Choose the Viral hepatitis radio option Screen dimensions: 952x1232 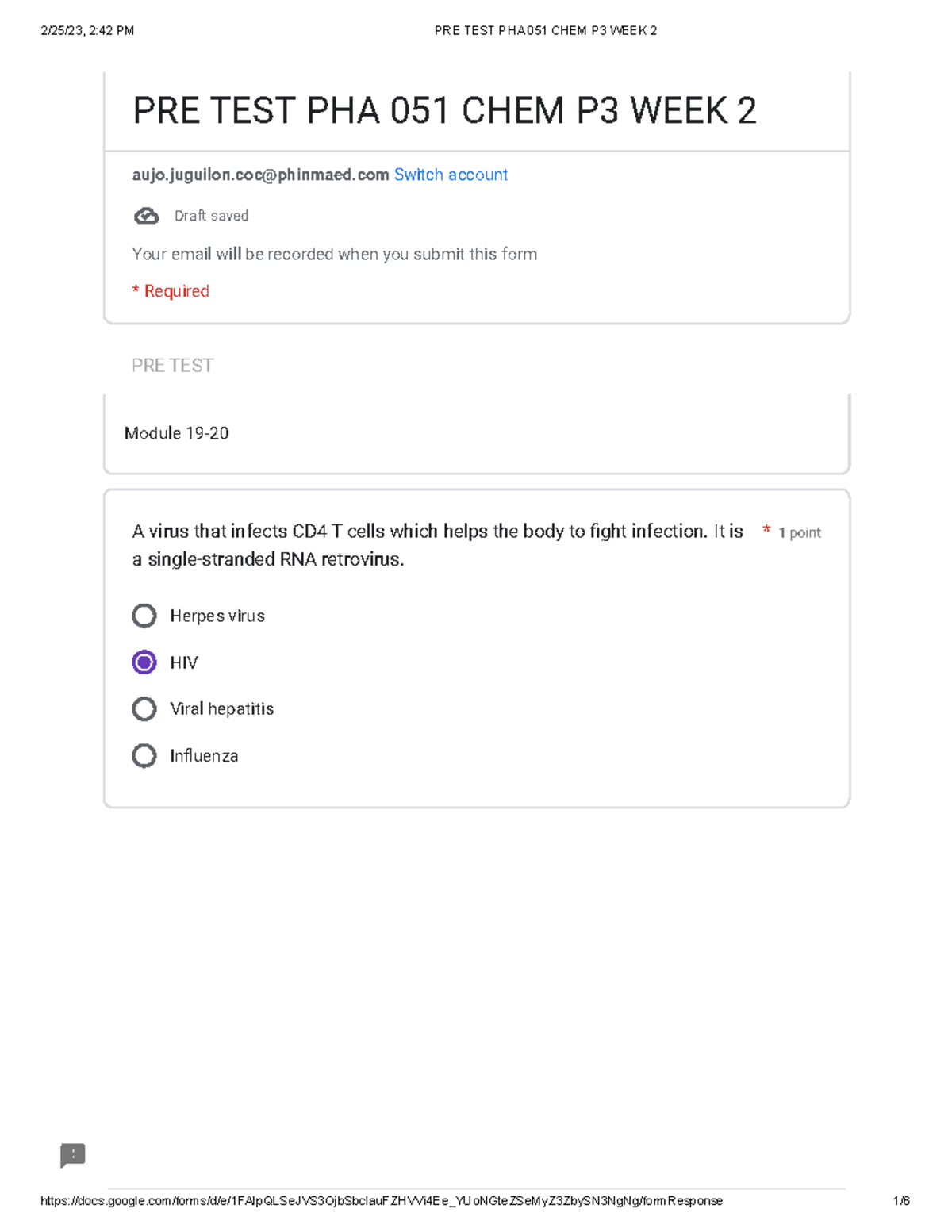click(x=144, y=708)
